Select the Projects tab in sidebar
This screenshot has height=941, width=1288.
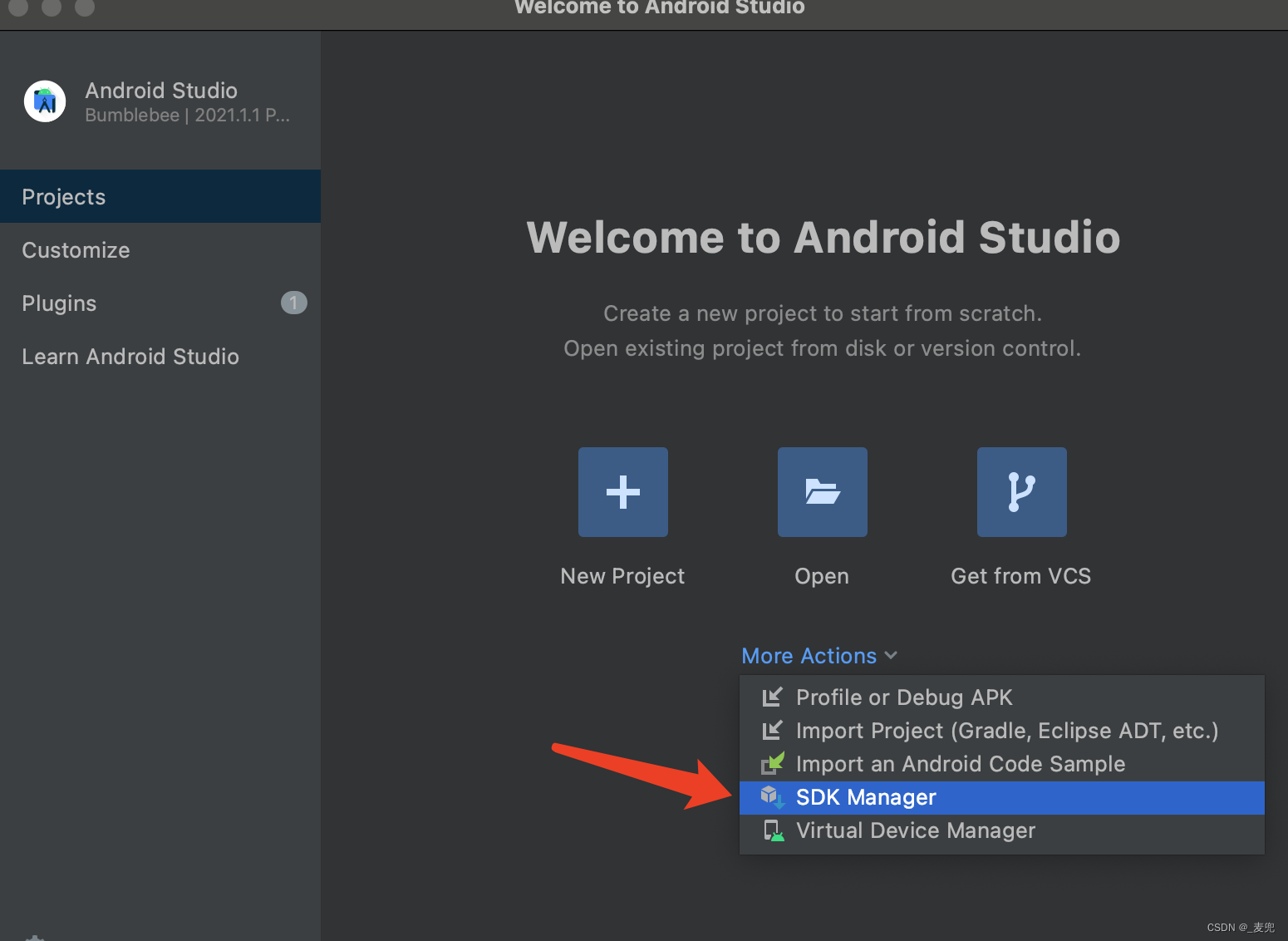click(160, 196)
